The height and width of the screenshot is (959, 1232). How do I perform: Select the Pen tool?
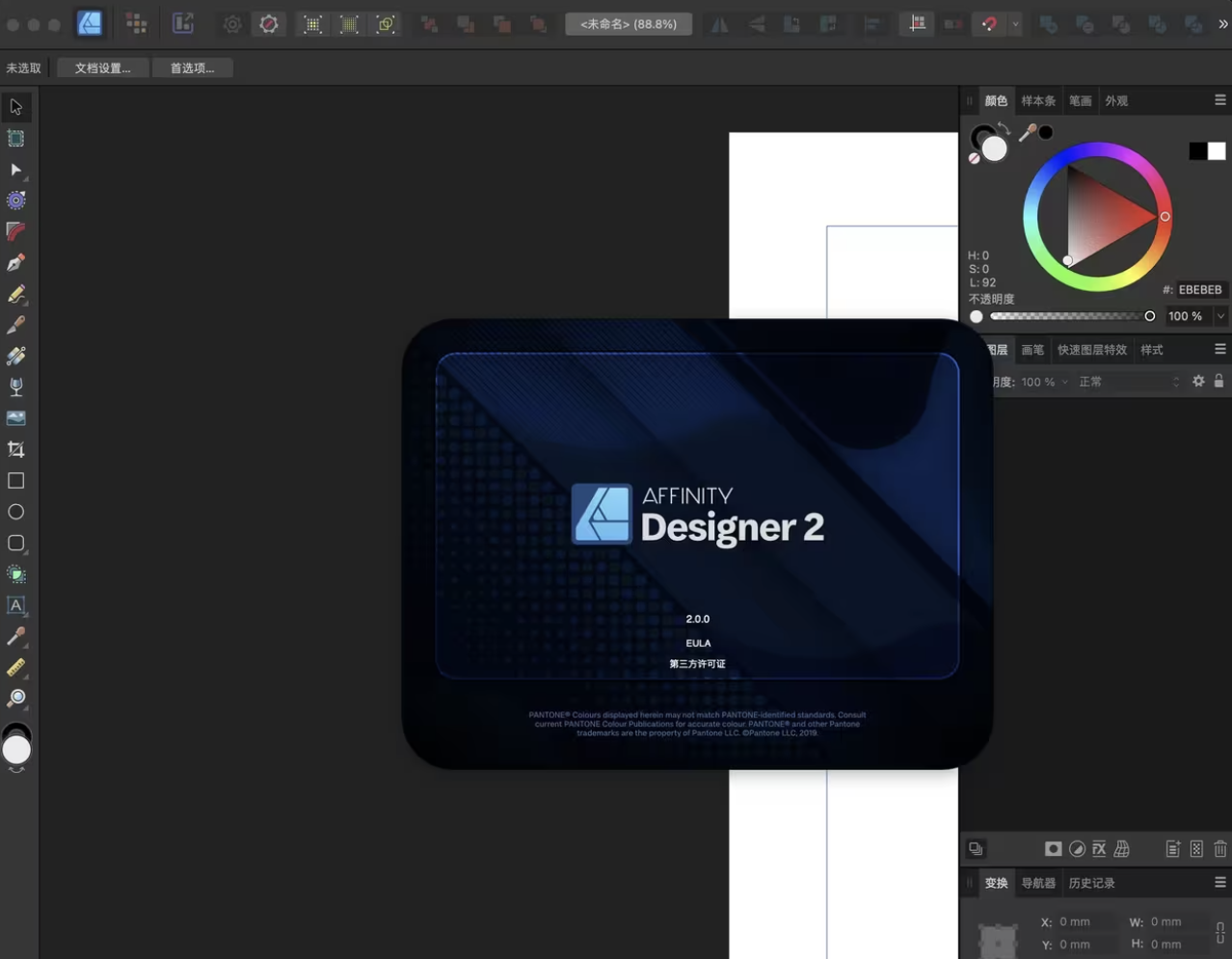click(x=16, y=262)
